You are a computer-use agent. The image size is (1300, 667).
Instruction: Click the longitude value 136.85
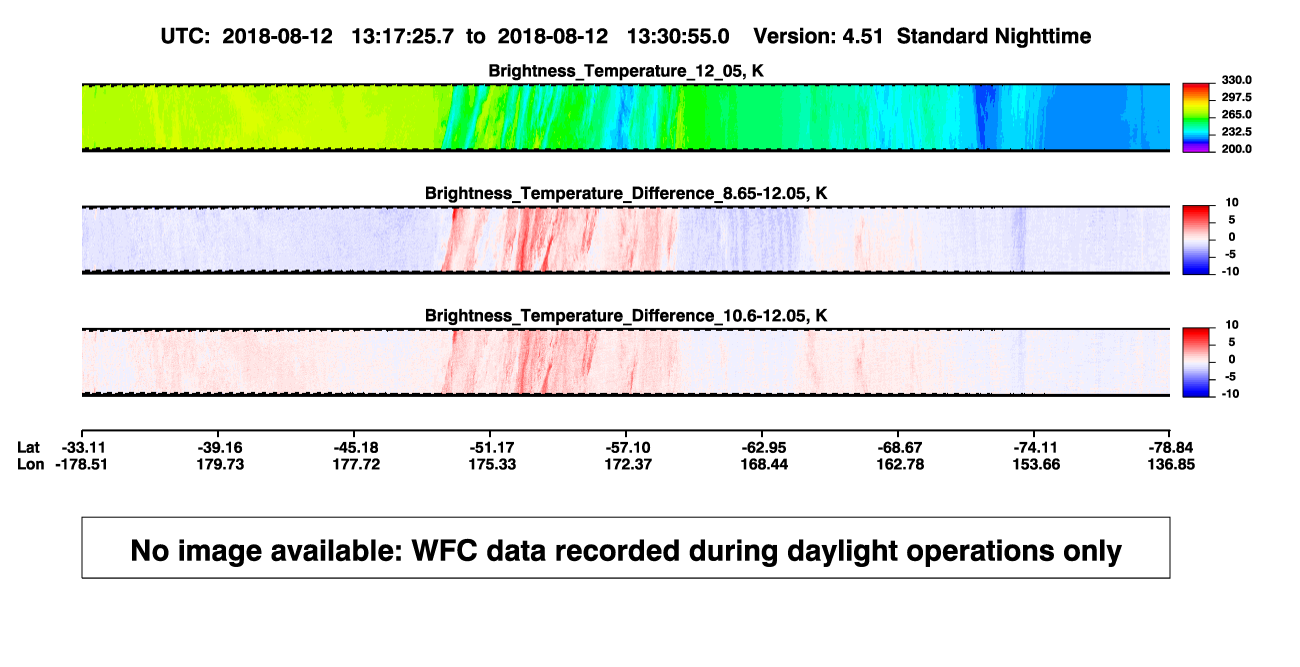tap(1170, 465)
